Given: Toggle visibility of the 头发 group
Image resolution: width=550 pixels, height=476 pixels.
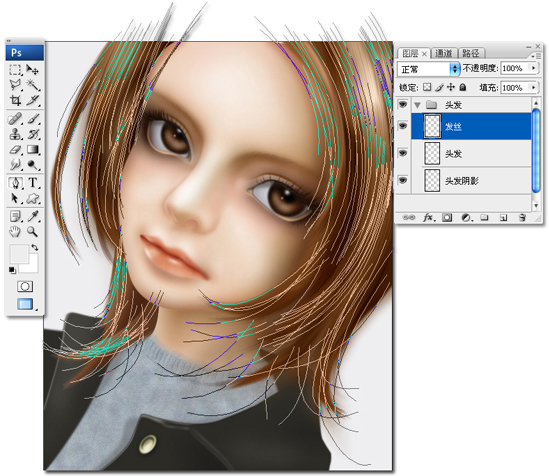Looking at the screenshot, I should tap(403, 105).
